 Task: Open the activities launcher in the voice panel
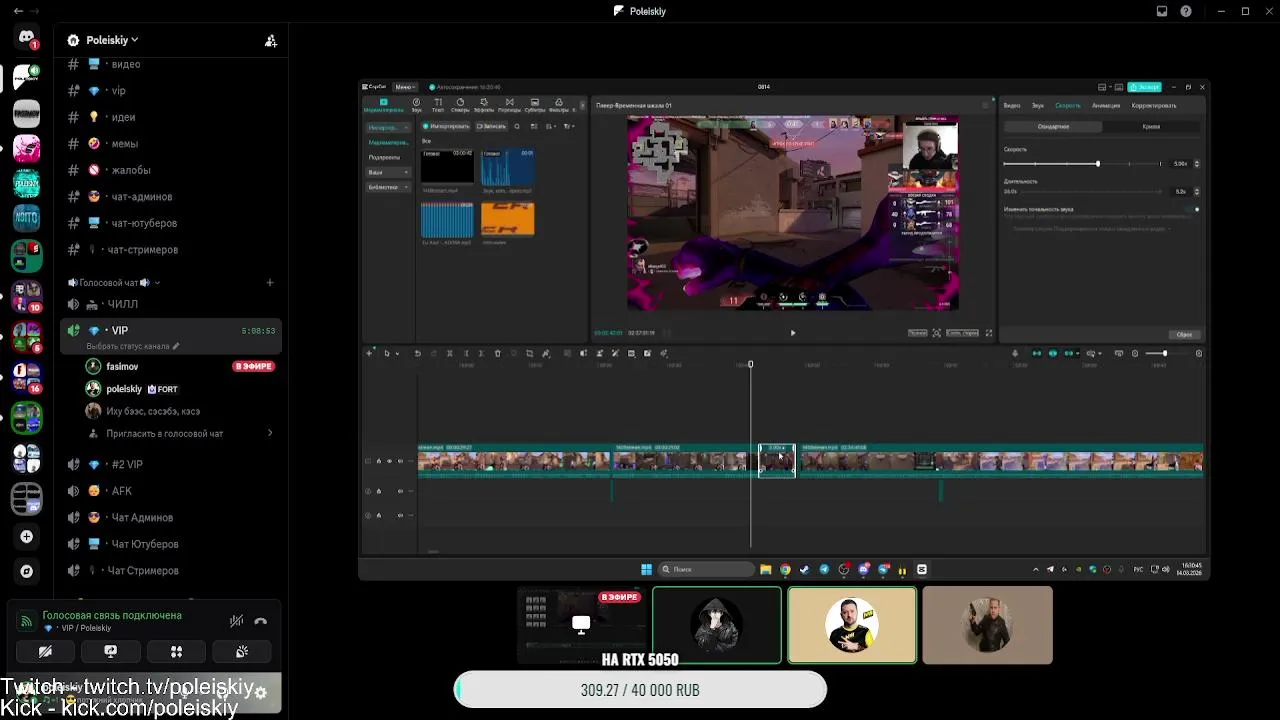pyautogui.click(x=176, y=651)
